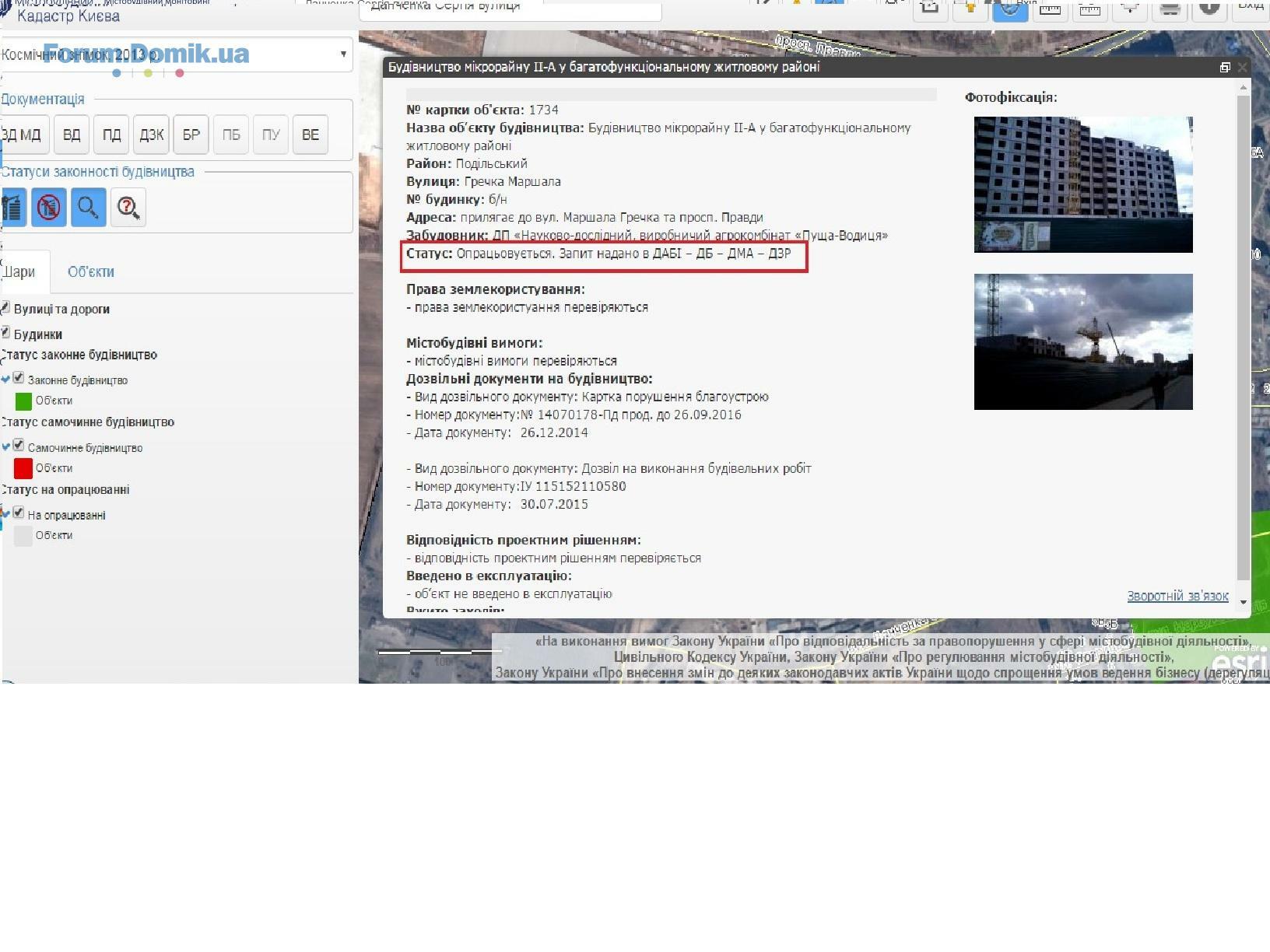Click 'об'єкт не введено в експлуатацію' text
The height and width of the screenshot is (952, 1270).
tap(514, 593)
